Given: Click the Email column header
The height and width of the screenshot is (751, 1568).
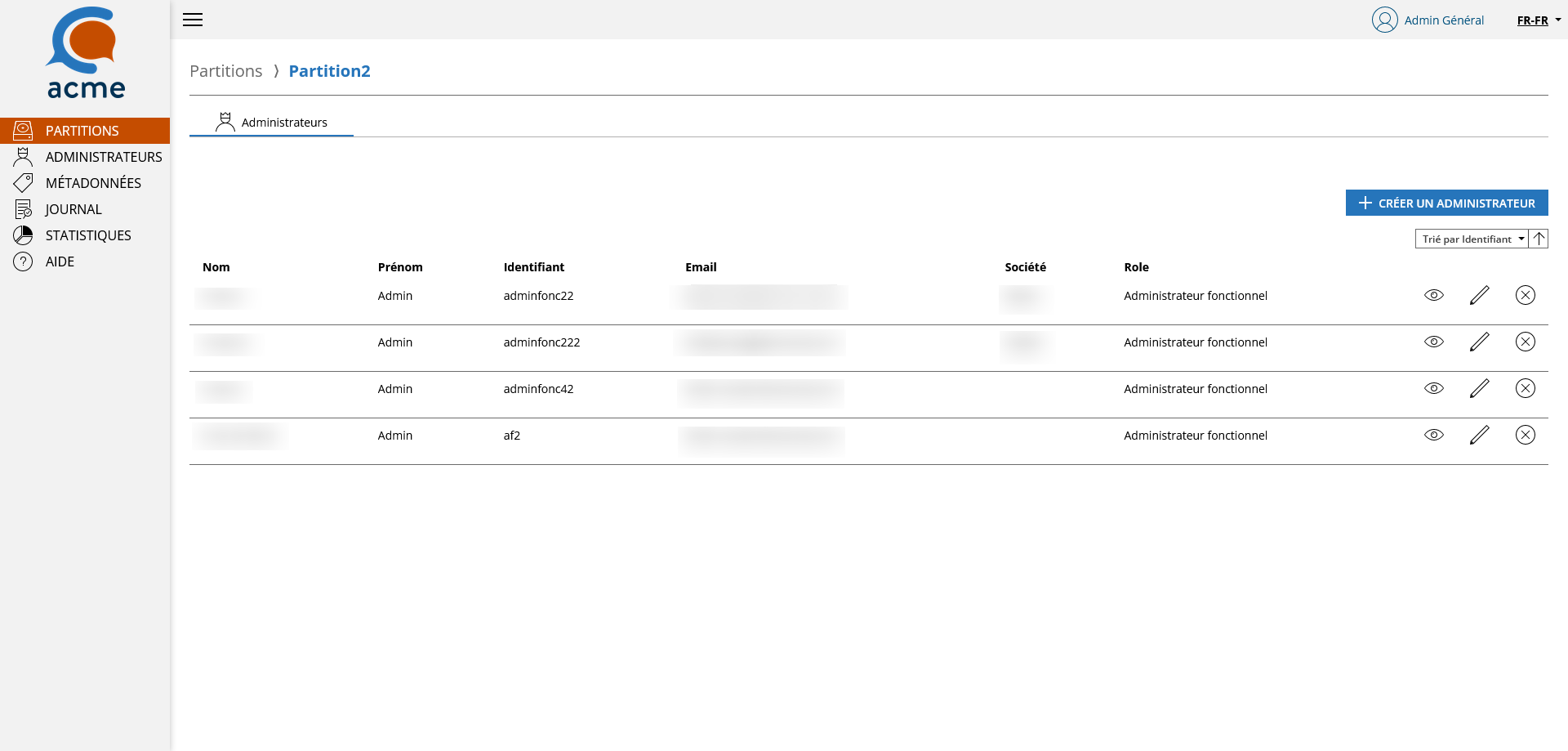Looking at the screenshot, I should [x=701, y=267].
